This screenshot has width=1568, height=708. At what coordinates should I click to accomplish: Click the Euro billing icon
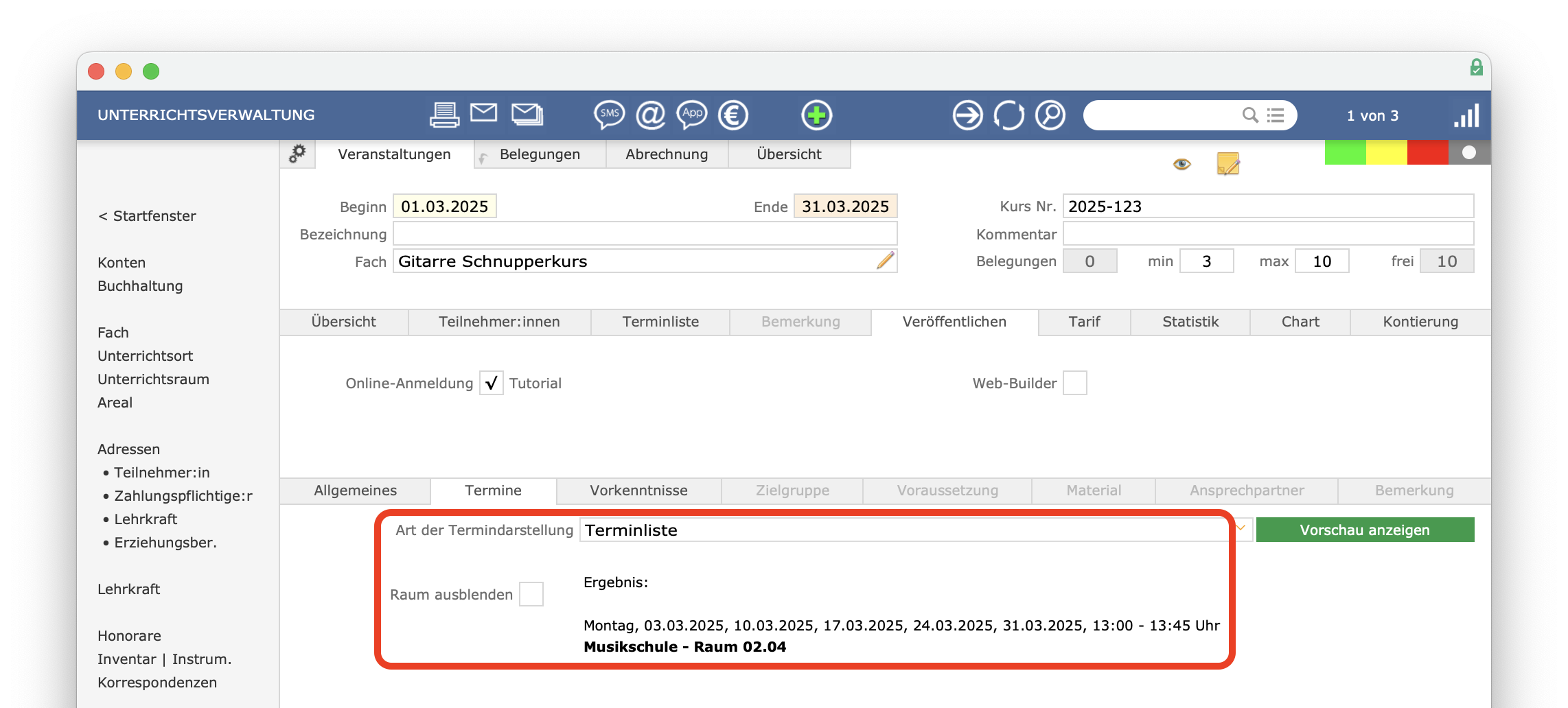733,115
